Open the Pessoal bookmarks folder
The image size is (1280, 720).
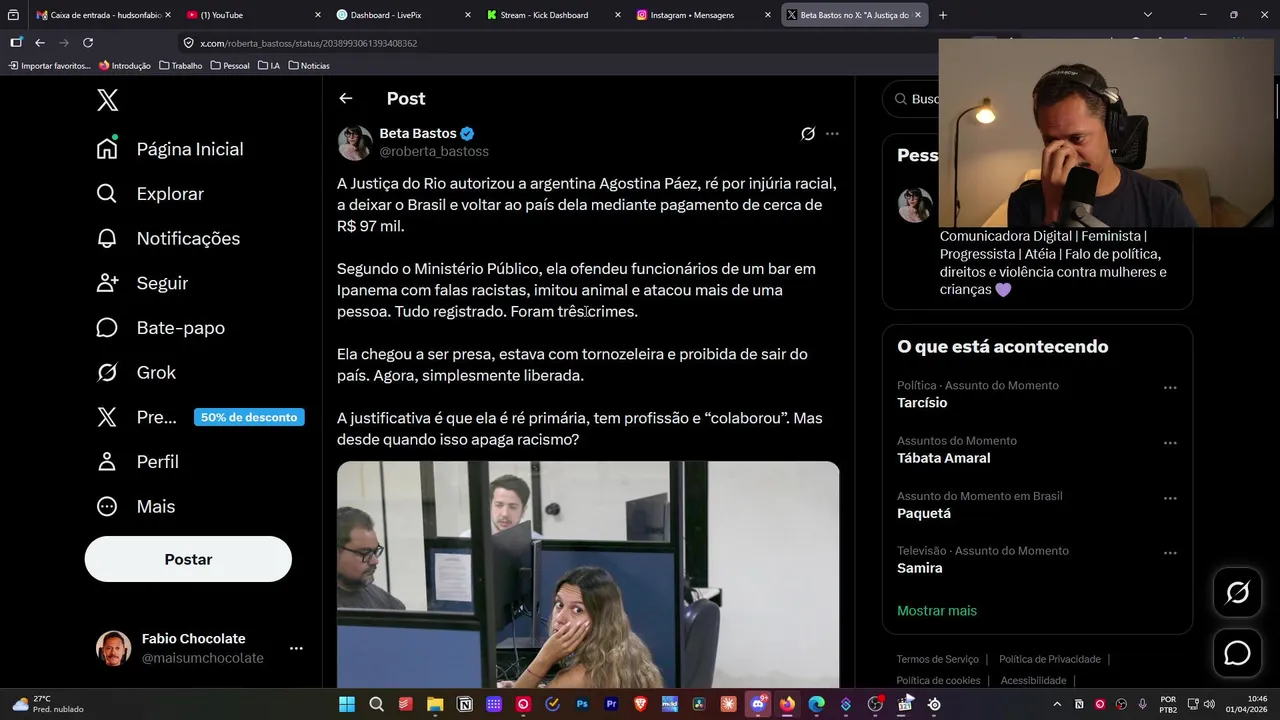pyautogui.click(x=229, y=66)
